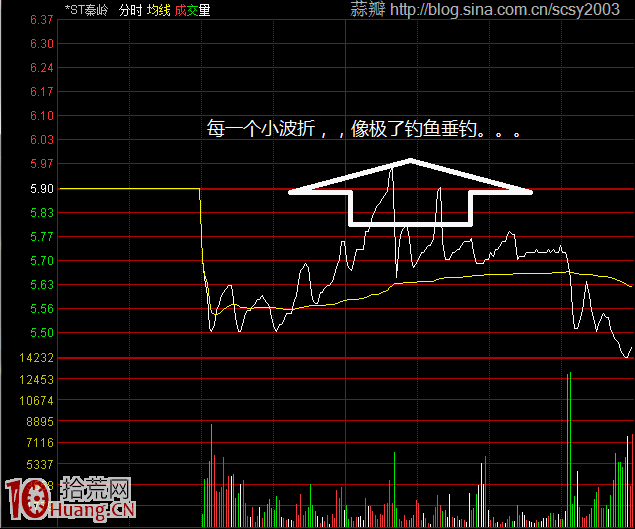
Task: Click the 6.10 price axis label
Action: [x=42, y=115]
